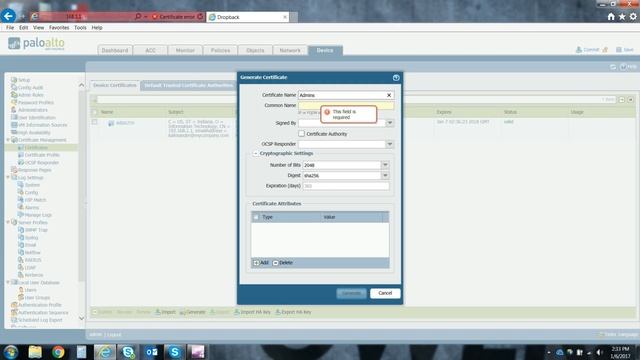Switch to the Dashboard tab
Image resolution: width=640 pixels, height=360 pixels.
(115, 50)
